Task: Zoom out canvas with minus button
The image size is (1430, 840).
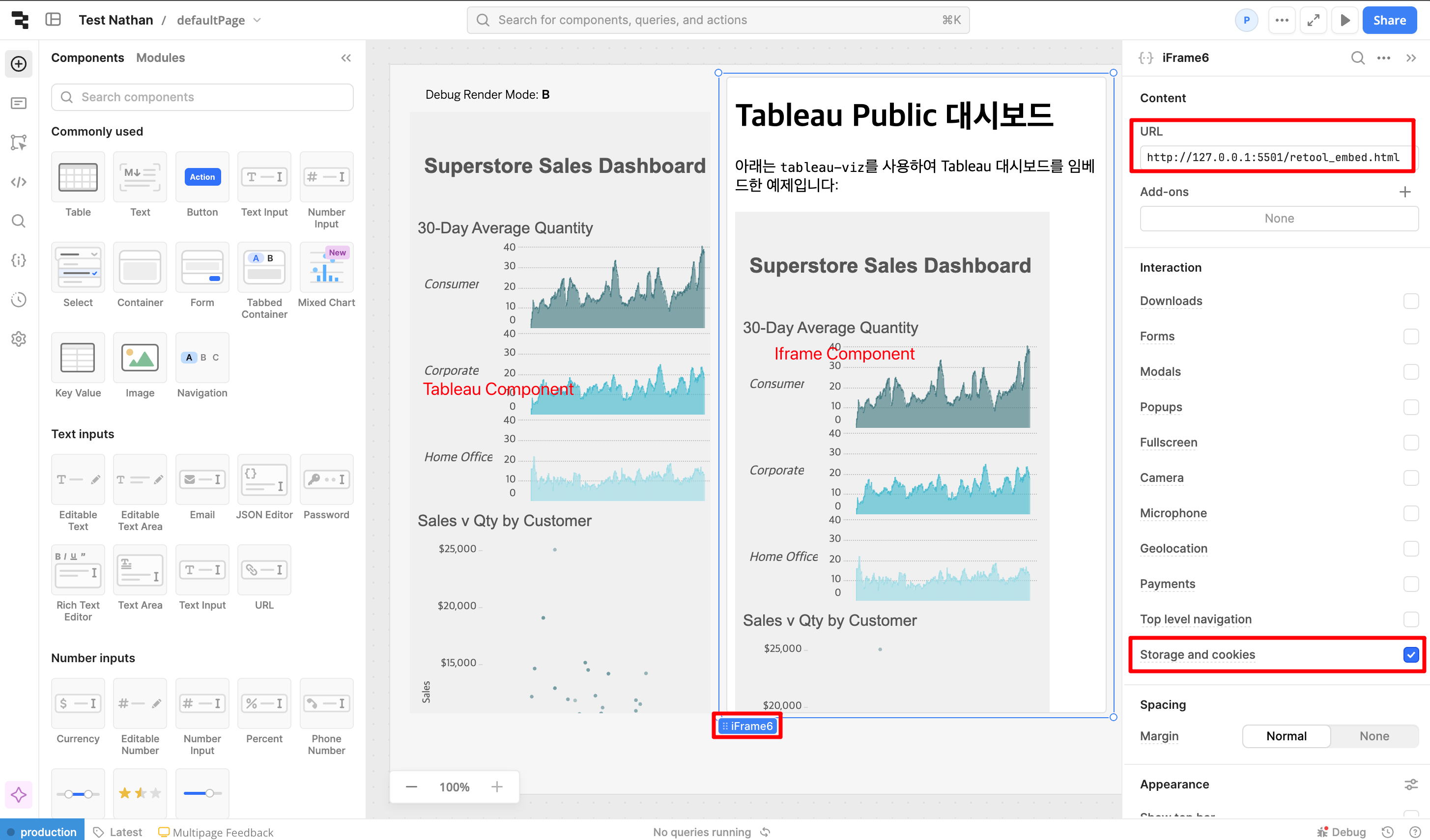Action: pyautogui.click(x=411, y=787)
